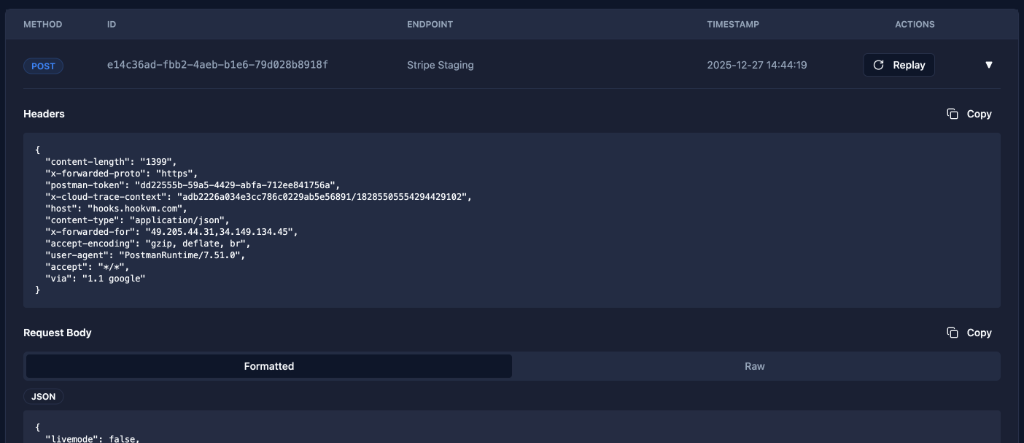Click the livemode line in request body
This screenshot has height=443, width=1024.
coord(80,438)
